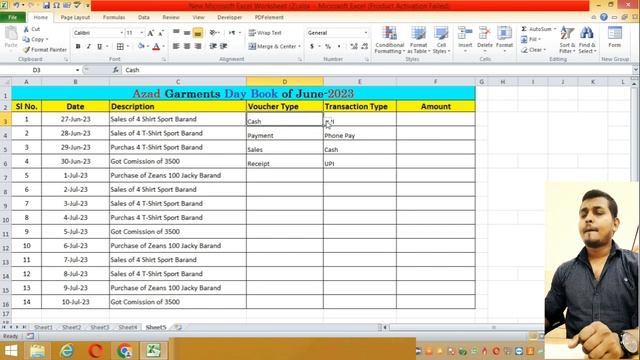Click the Select All corner of grid
This screenshot has height=360, width=640.
[6, 82]
